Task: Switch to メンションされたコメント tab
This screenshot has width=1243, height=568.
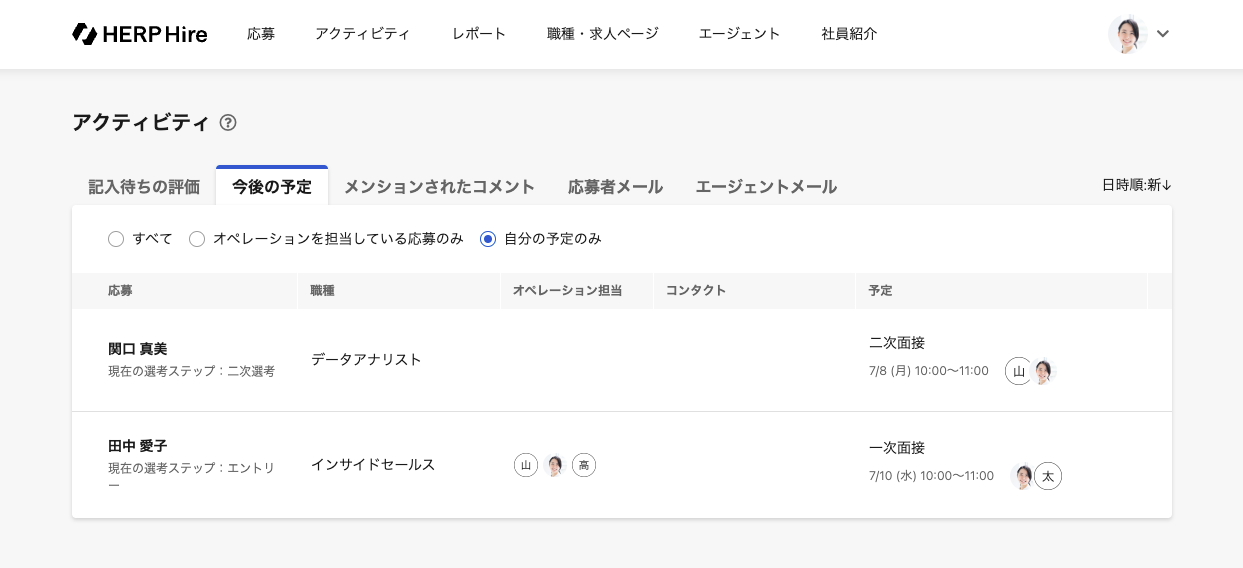Action: pyautogui.click(x=439, y=187)
